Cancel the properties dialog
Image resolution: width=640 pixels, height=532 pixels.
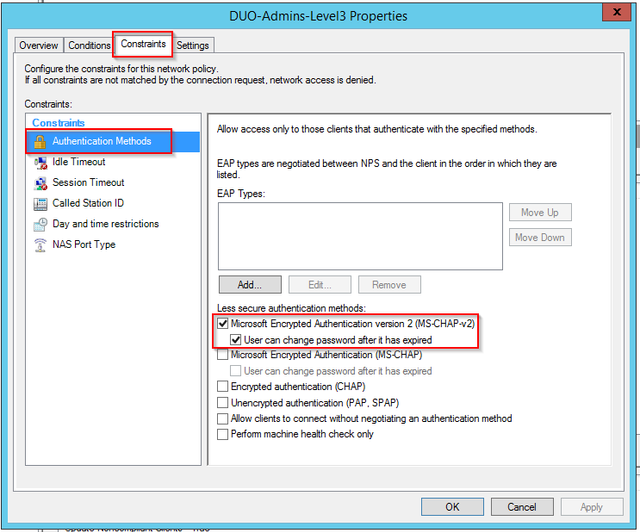pyautogui.click(x=522, y=507)
